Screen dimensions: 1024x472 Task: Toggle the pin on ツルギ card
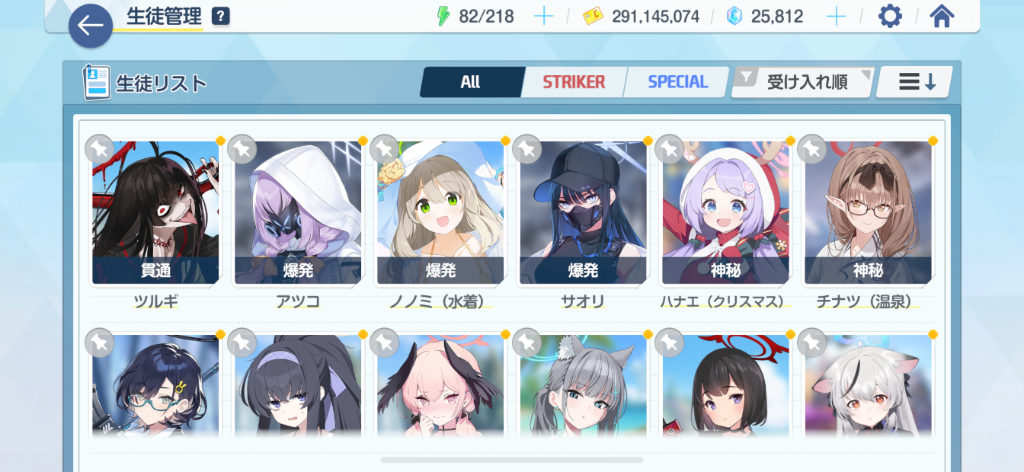[x=99, y=149]
